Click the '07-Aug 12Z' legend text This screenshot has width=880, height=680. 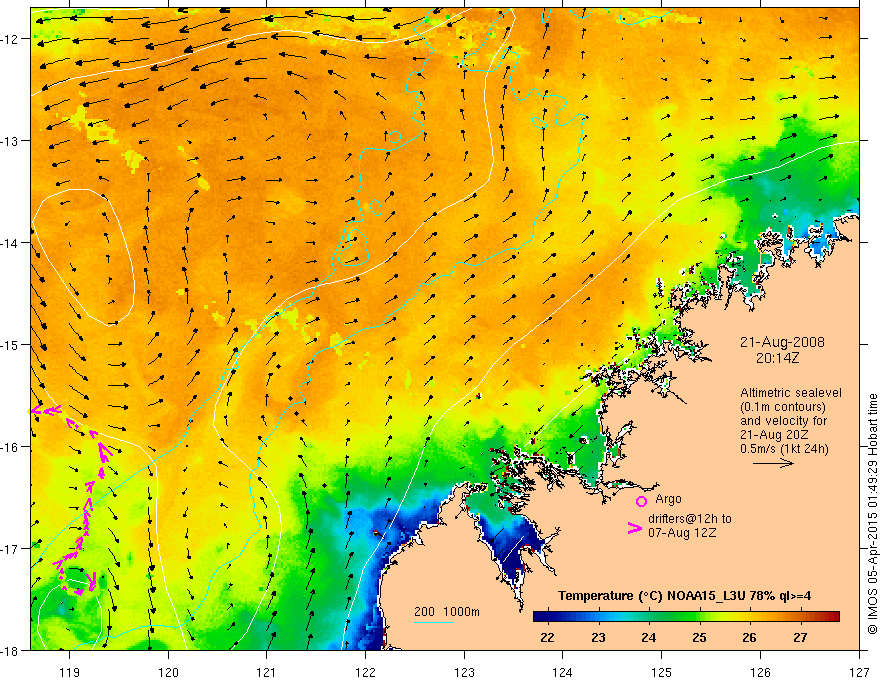tap(682, 532)
